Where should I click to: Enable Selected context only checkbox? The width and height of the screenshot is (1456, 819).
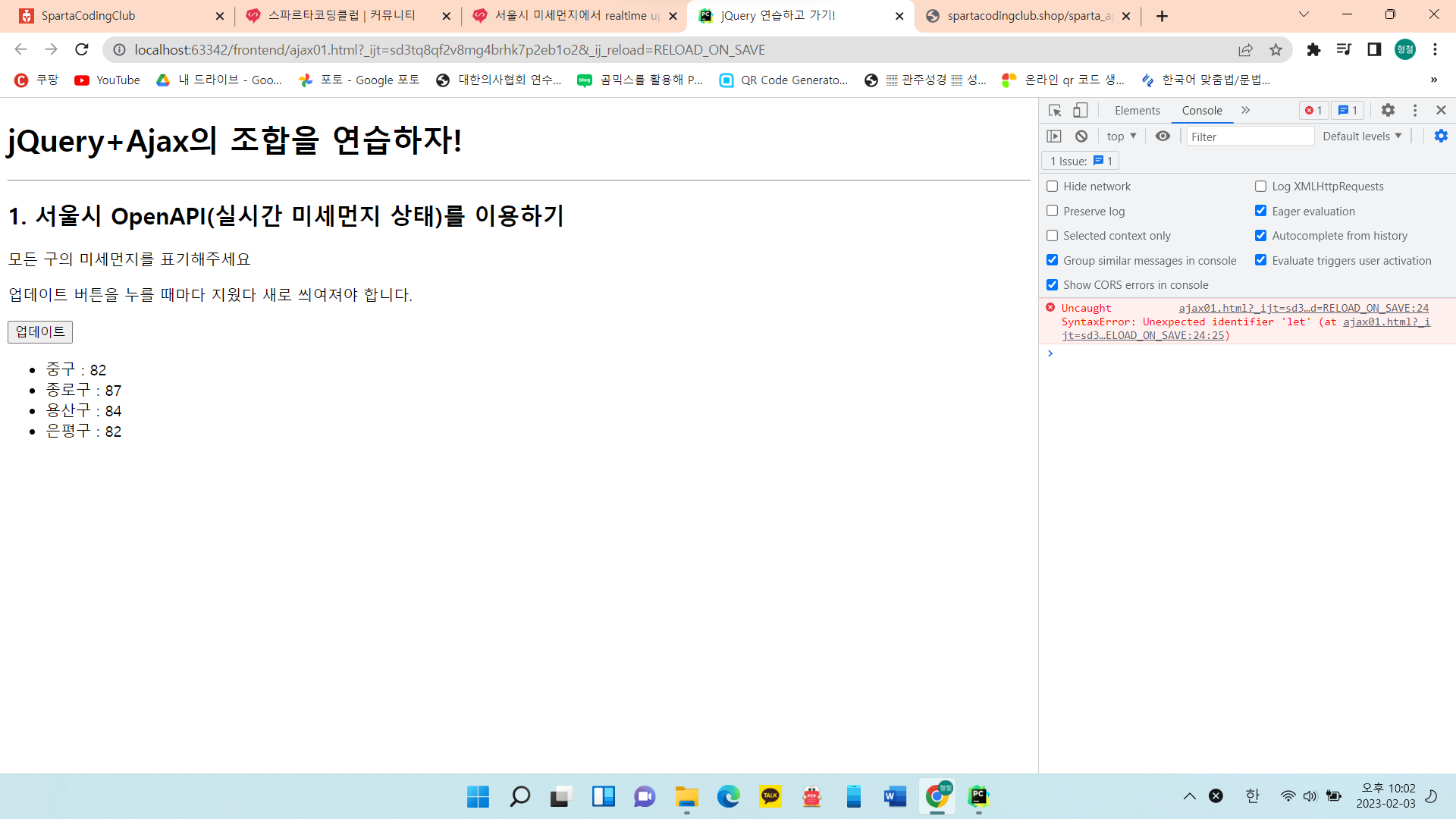(x=1053, y=236)
